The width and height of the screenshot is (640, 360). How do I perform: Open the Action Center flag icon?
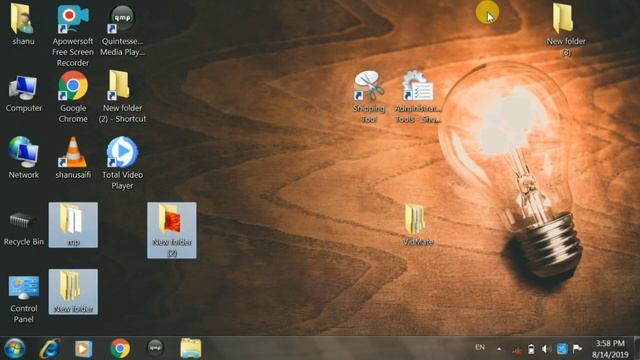(577, 349)
